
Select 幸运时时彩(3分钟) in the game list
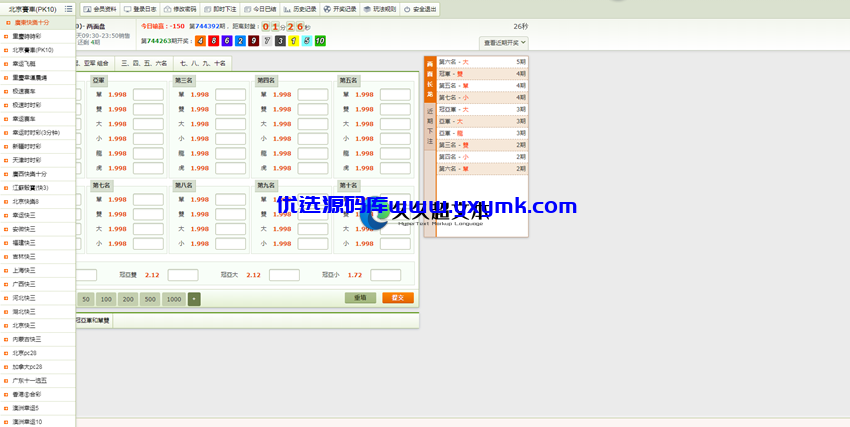click(38, 133)
